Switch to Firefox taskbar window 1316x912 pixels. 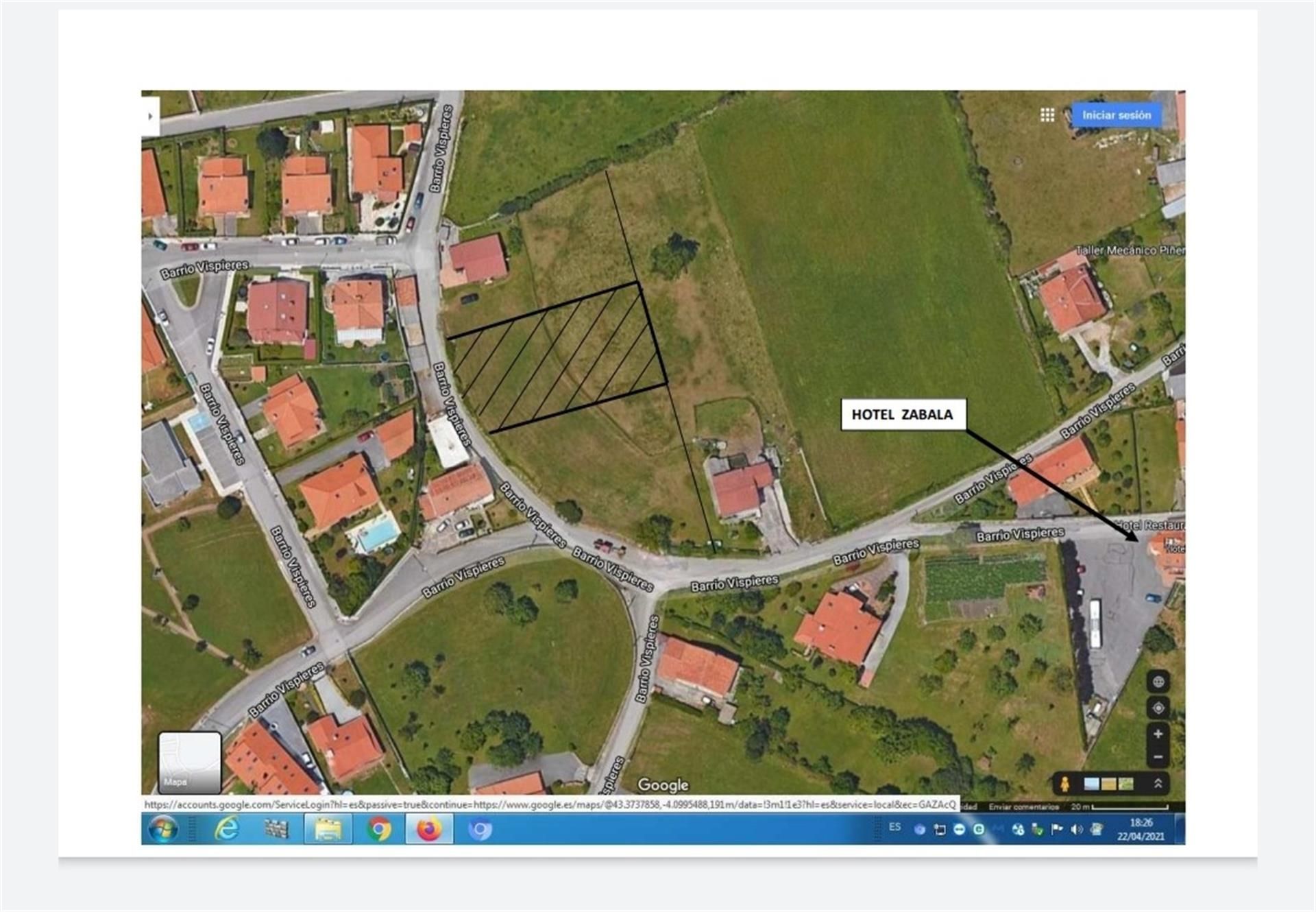coord(429,830)
